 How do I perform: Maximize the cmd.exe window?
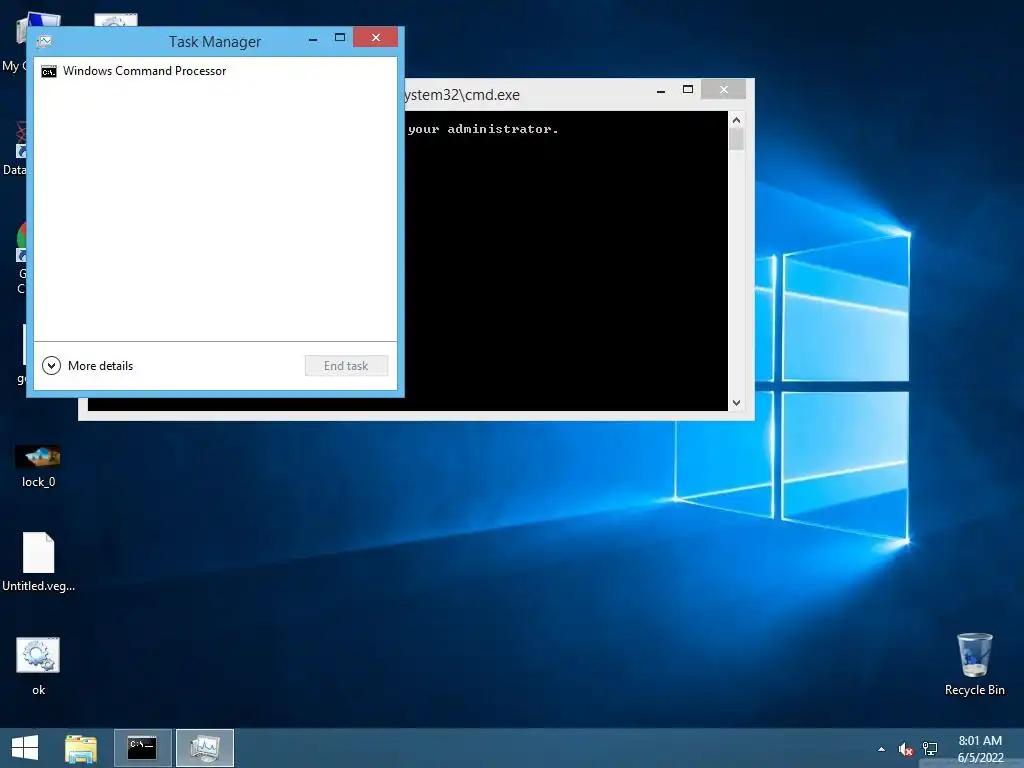click(688, 89)
